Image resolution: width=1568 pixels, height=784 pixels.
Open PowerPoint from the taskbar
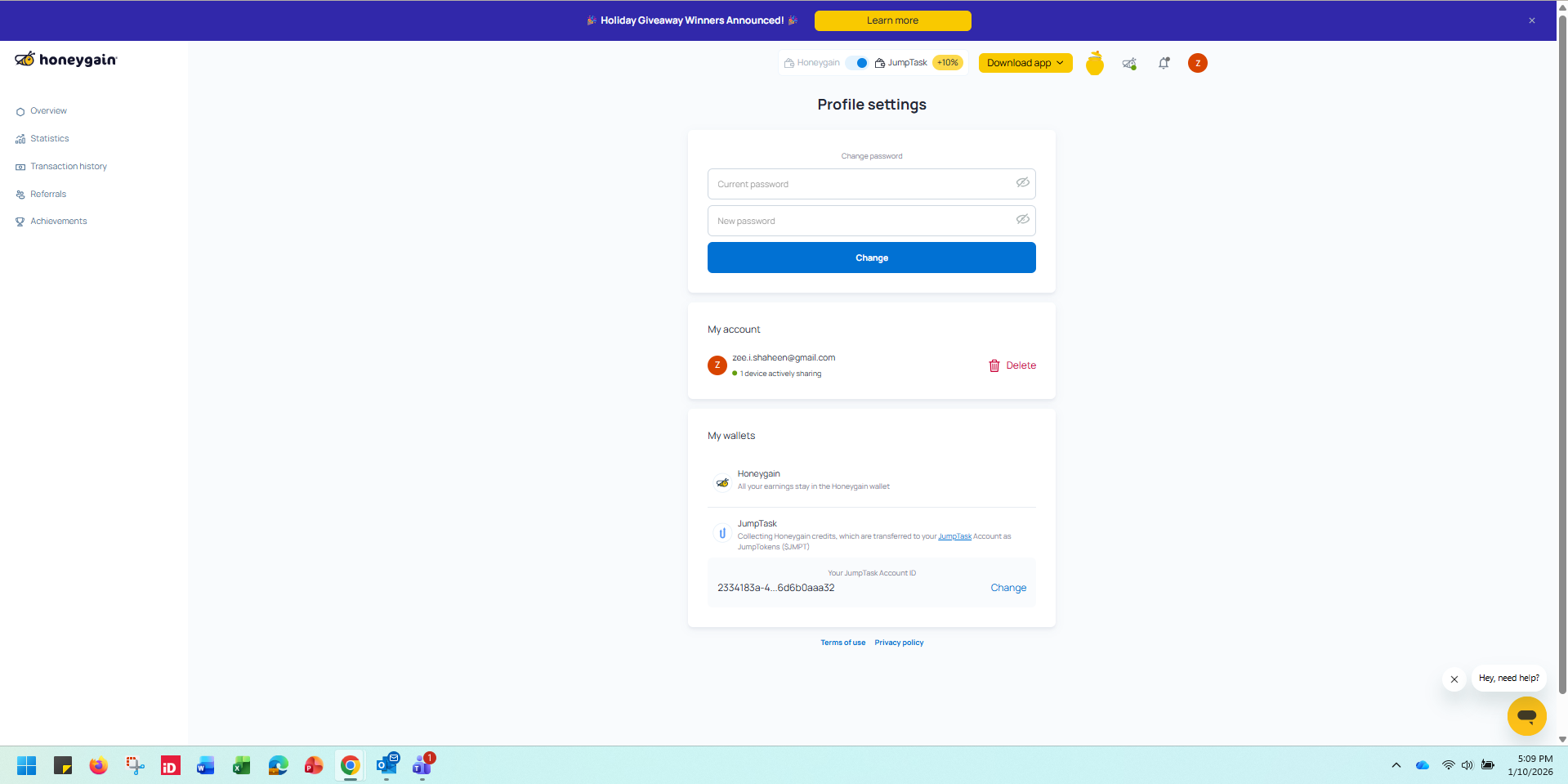tap(314, 766)
